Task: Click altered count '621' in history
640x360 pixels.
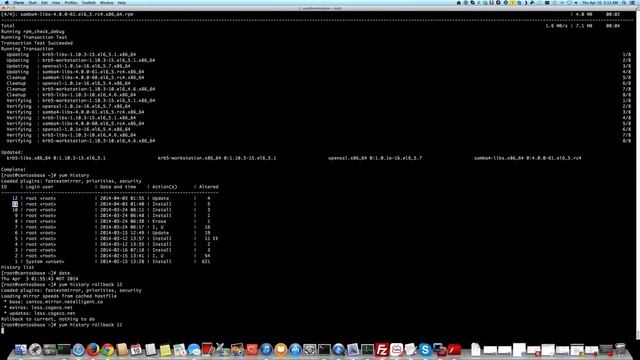Action: coord(206,262)
